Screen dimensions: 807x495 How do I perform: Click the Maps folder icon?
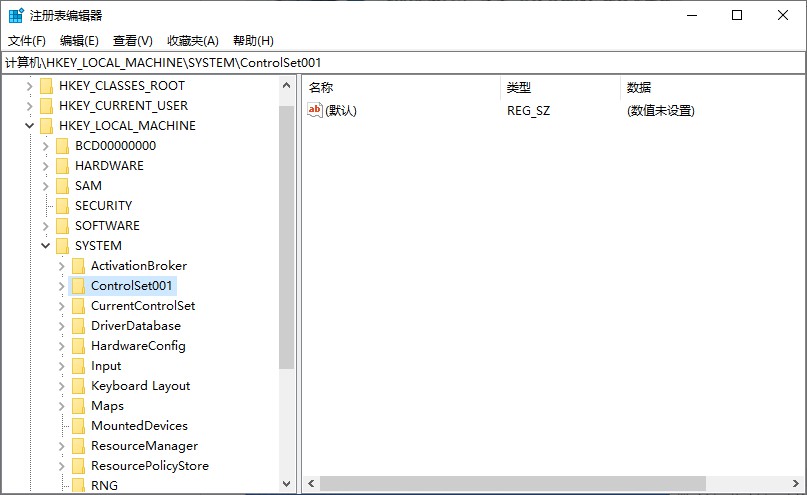pos(78,406)
